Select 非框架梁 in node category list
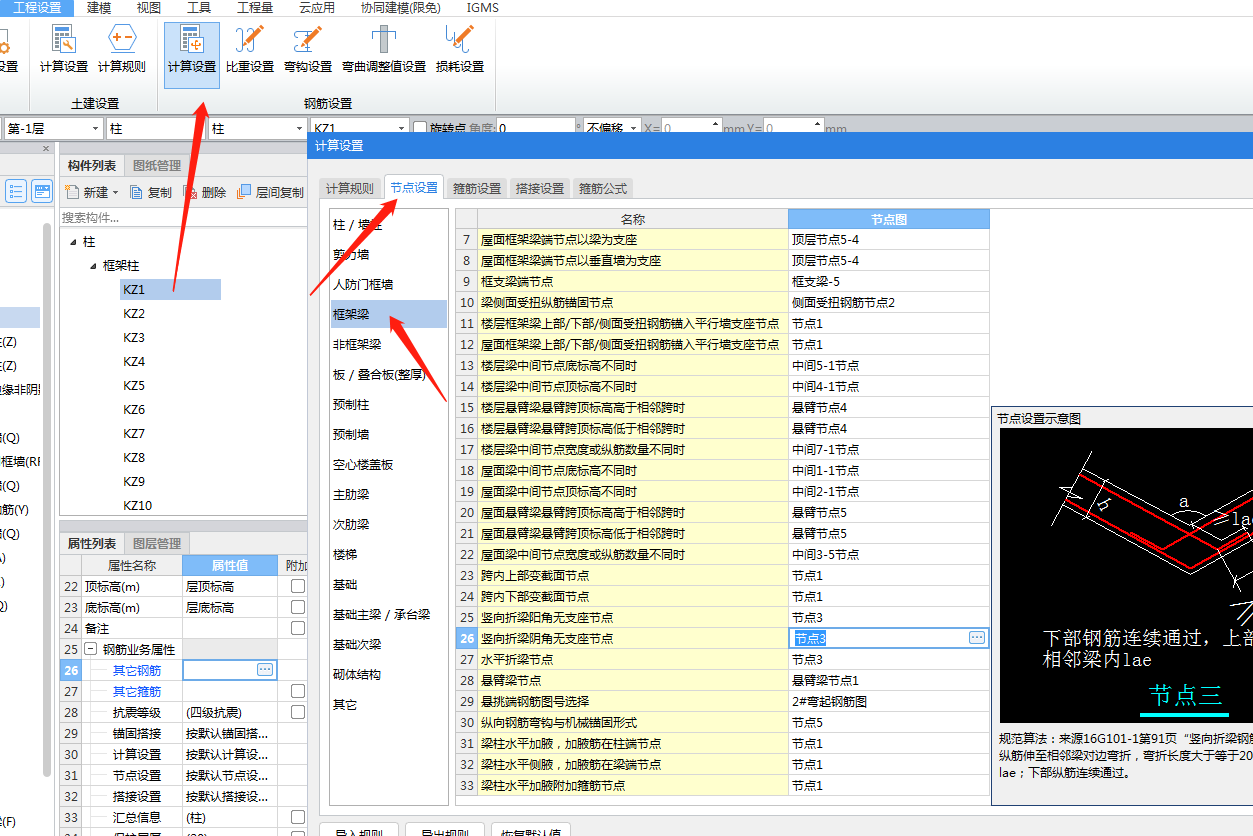Image resolution: width=1253 pixels, height=836 pixels. (389, 344)
